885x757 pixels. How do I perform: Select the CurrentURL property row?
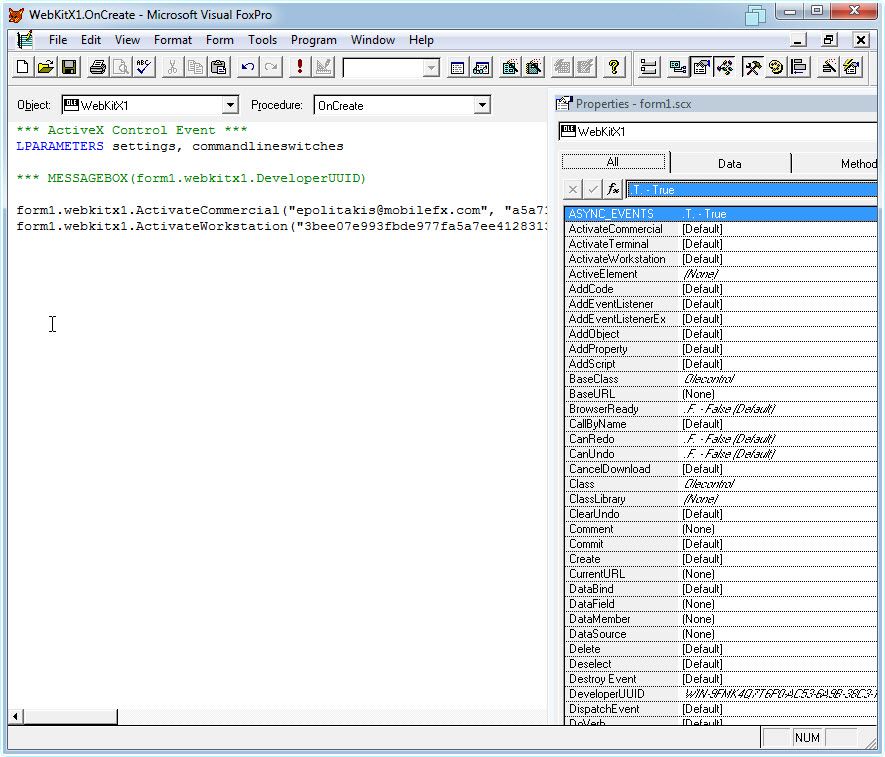pyautogui.click(x=721, y=574)
